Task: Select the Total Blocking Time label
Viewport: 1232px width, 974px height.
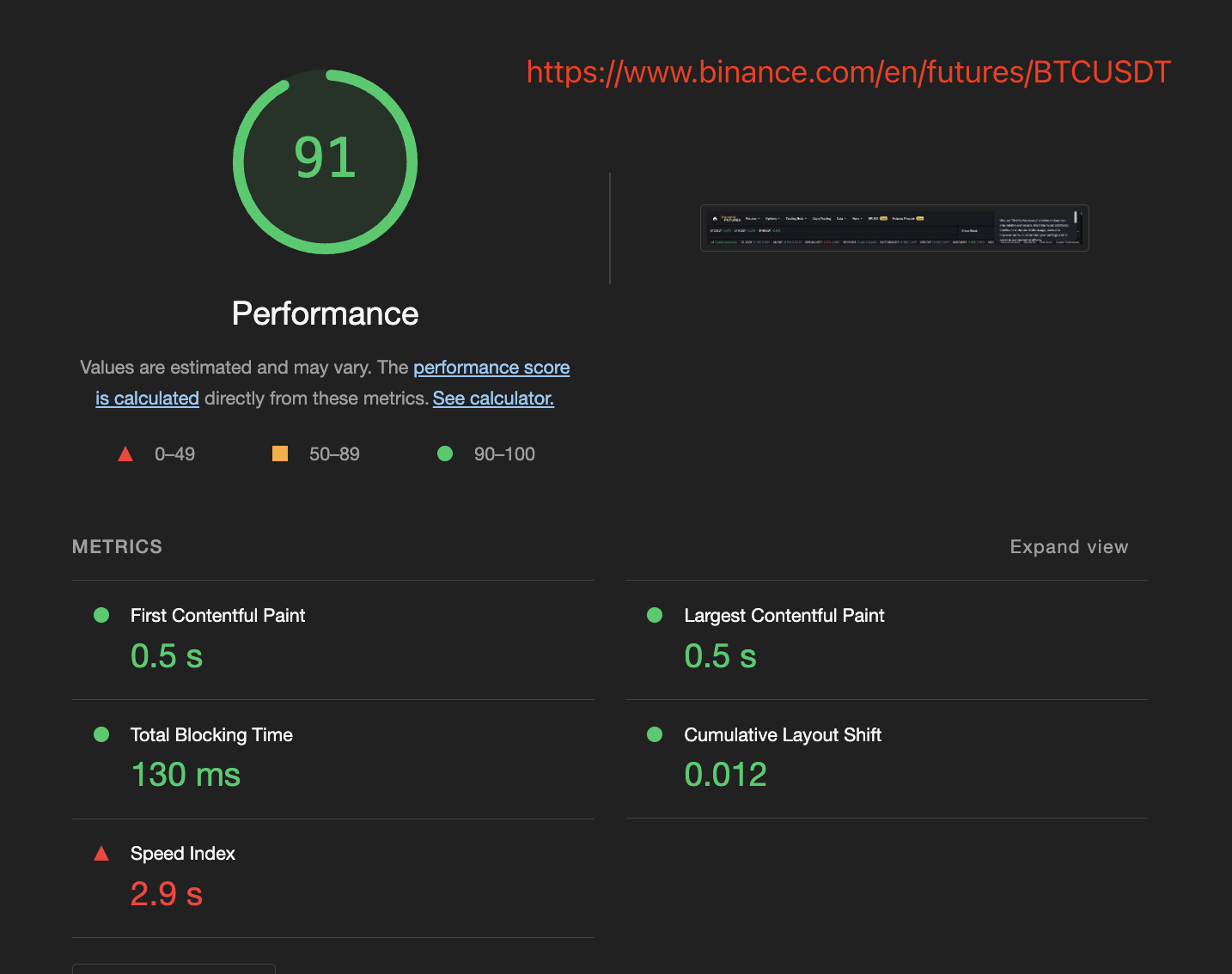Action: click(211, 734)
